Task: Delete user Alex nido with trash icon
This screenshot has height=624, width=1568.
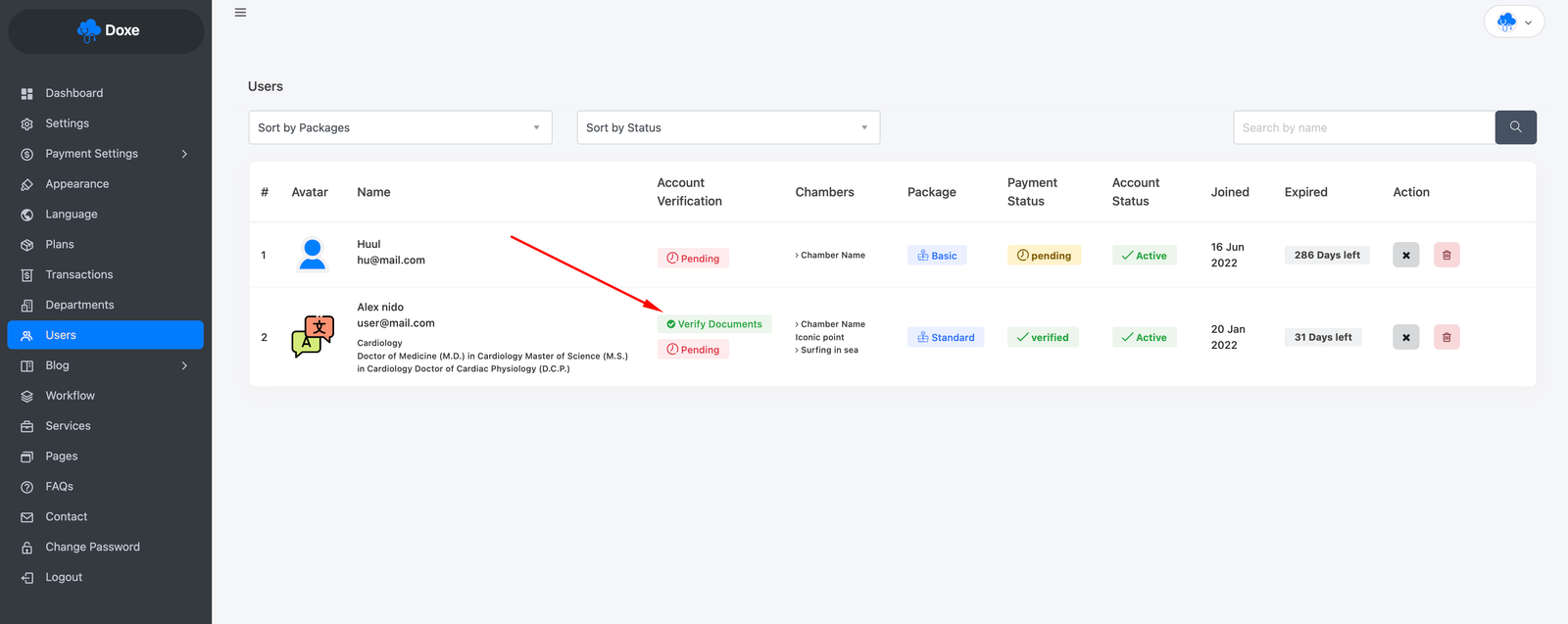Action: (x=1446, y=337)
